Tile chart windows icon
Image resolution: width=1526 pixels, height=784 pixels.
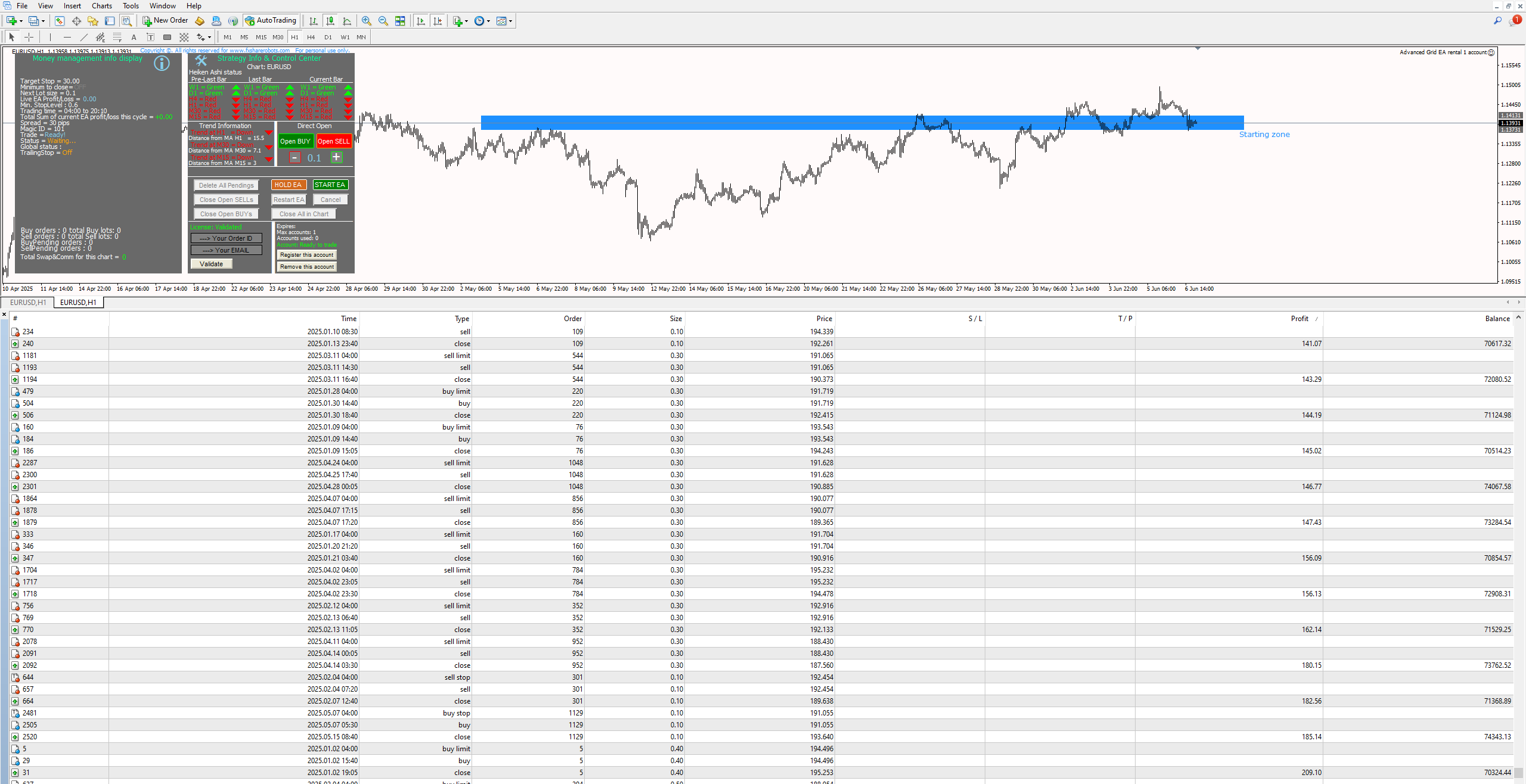(x=400, y=21)
